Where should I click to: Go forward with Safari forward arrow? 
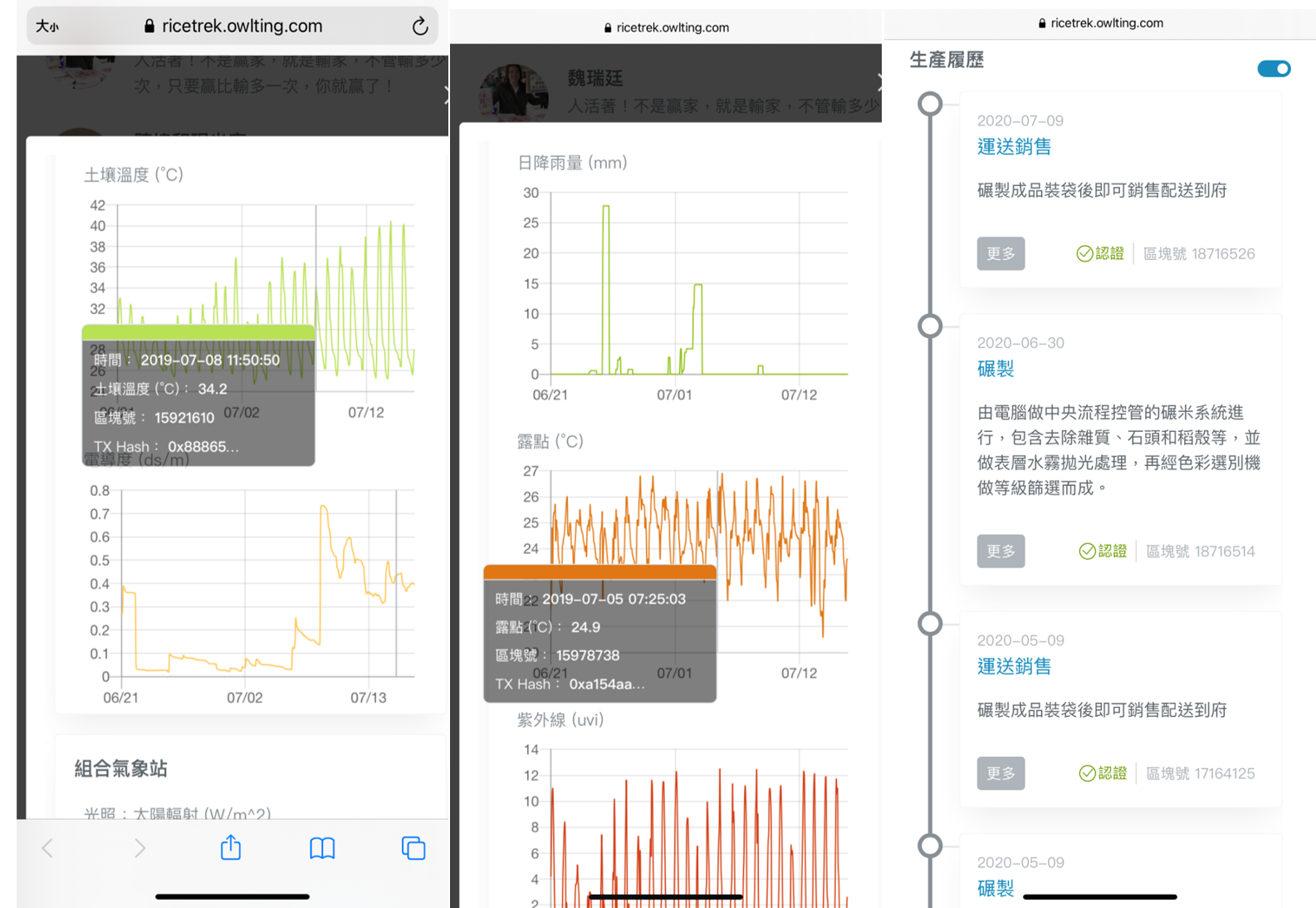coord(139,848)
